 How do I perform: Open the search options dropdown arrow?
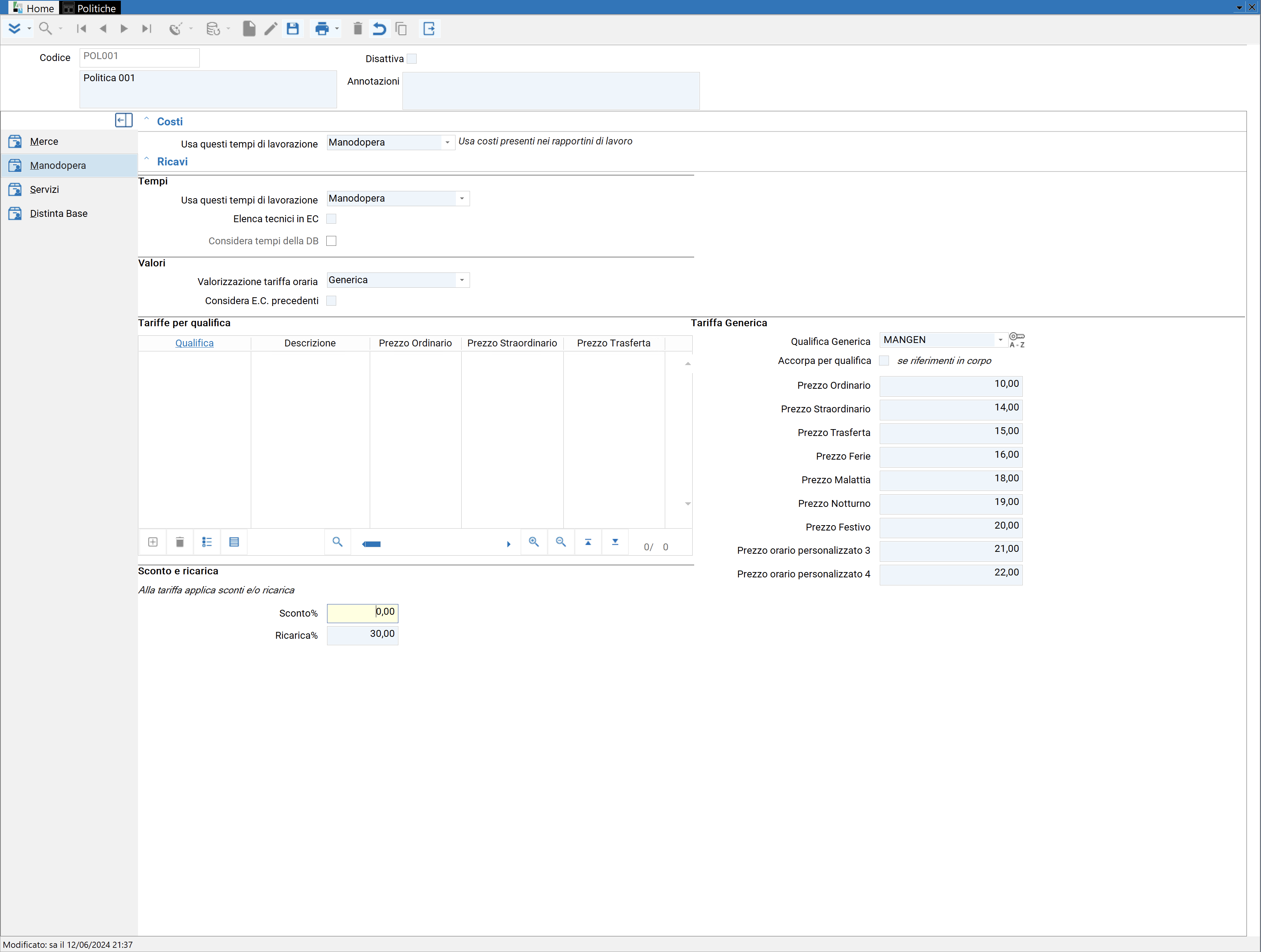(x=61, y=29)
